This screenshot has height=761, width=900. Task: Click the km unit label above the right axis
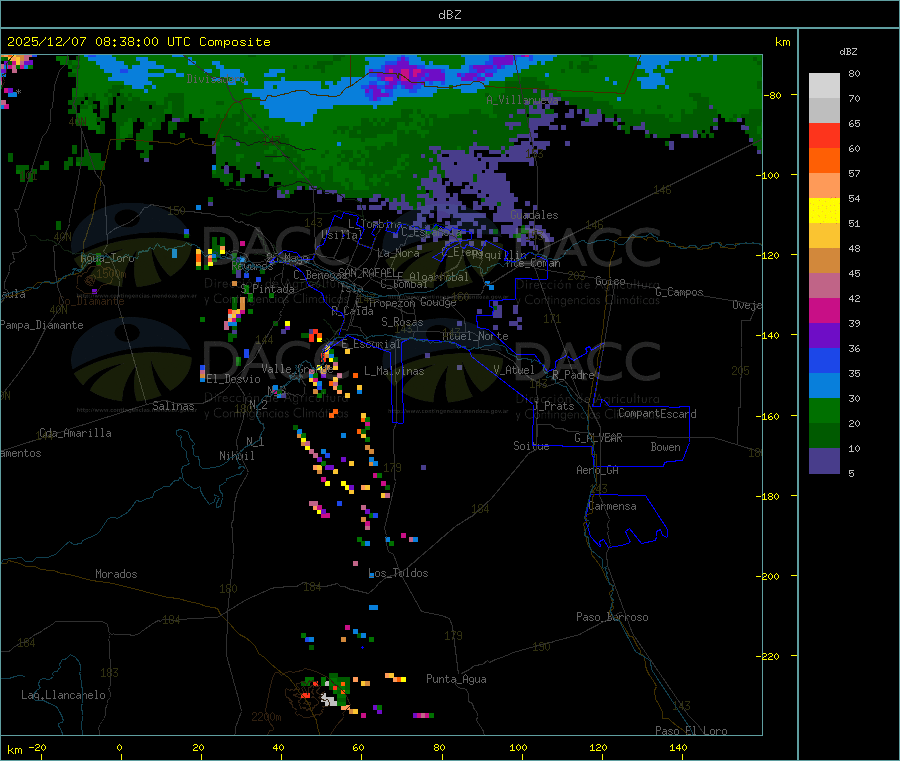pos(782,42)
